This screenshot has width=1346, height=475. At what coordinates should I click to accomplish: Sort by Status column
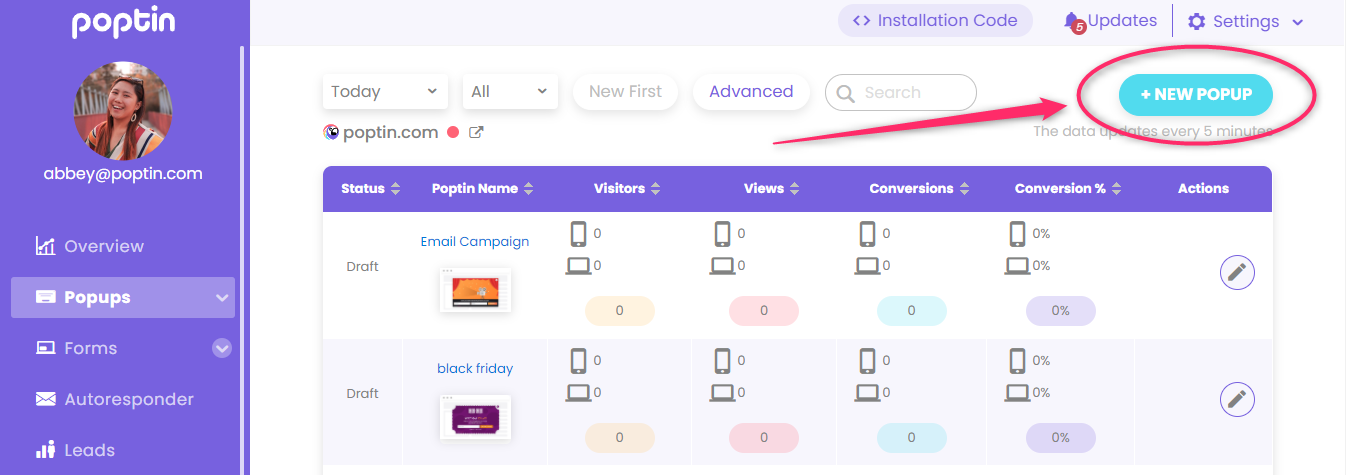point(370,188)
